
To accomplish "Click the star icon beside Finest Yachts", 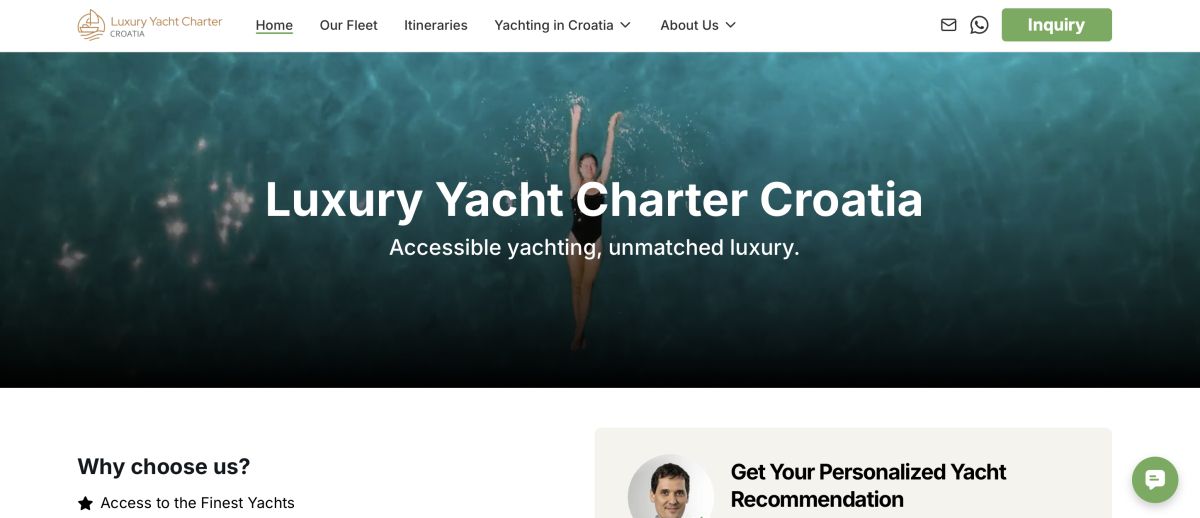I will point(86,503).
